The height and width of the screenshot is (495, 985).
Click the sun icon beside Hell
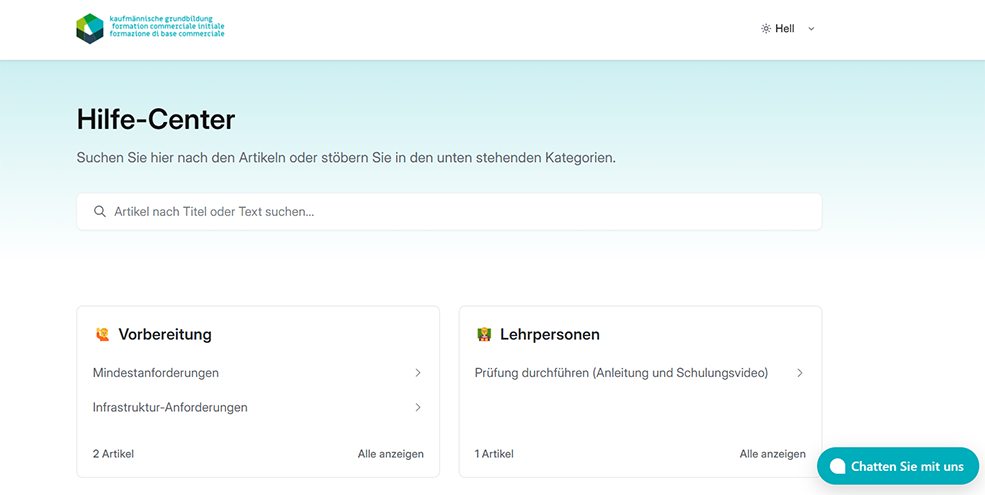click(x=766, y=29)
